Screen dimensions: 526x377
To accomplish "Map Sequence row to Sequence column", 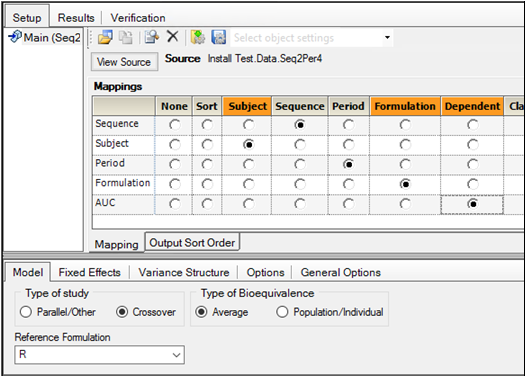I will 300,125.
